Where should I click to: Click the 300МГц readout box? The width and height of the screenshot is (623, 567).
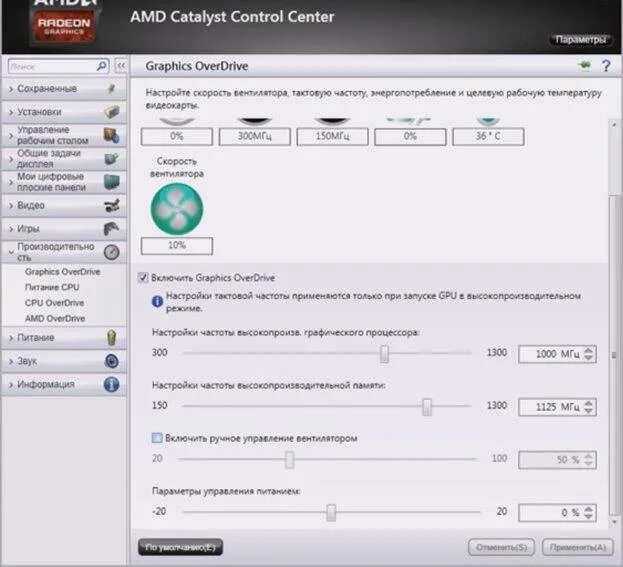tap(255, 136)
